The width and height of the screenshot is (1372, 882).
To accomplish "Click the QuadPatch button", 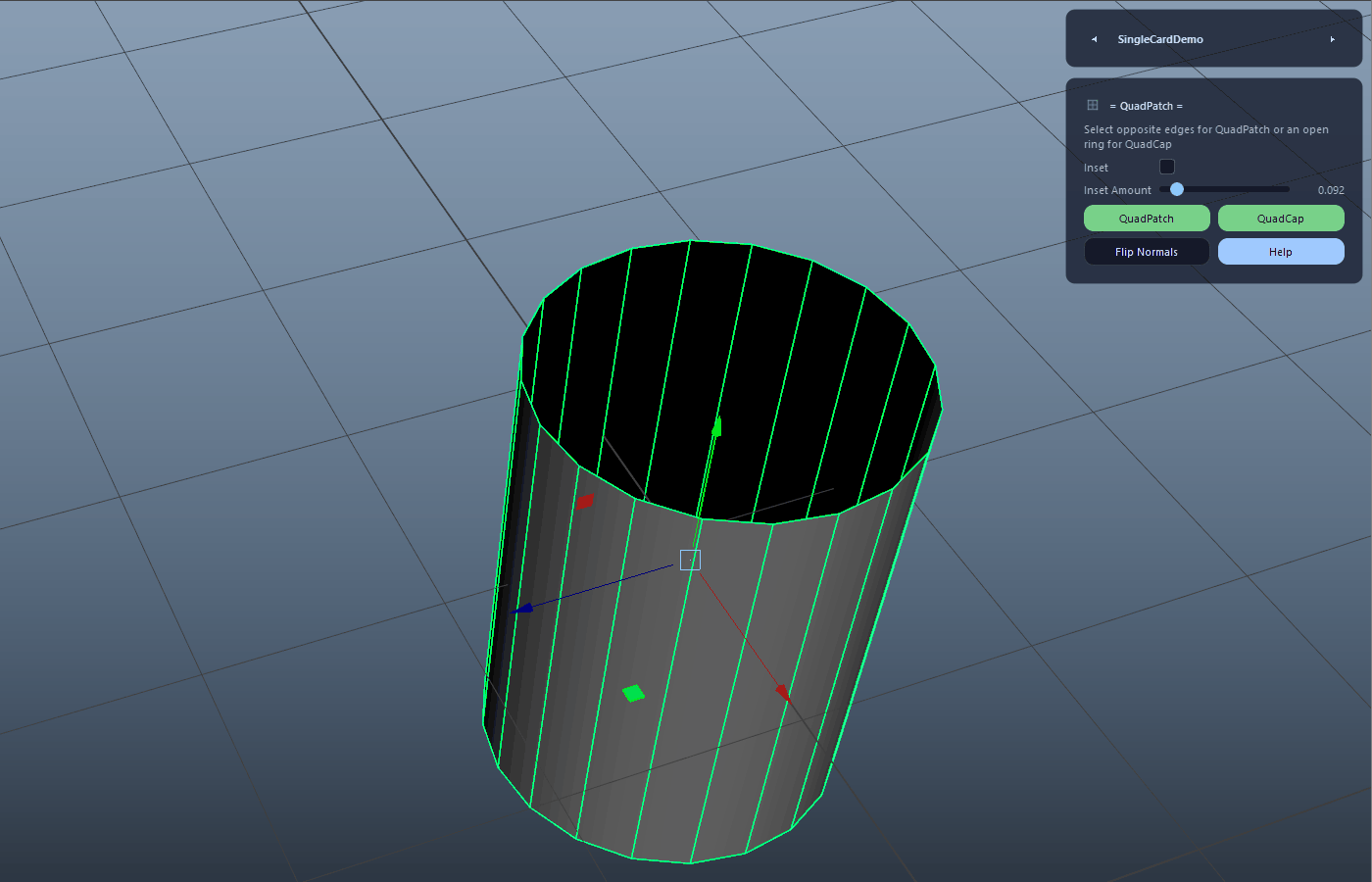I will (1147, 219).
